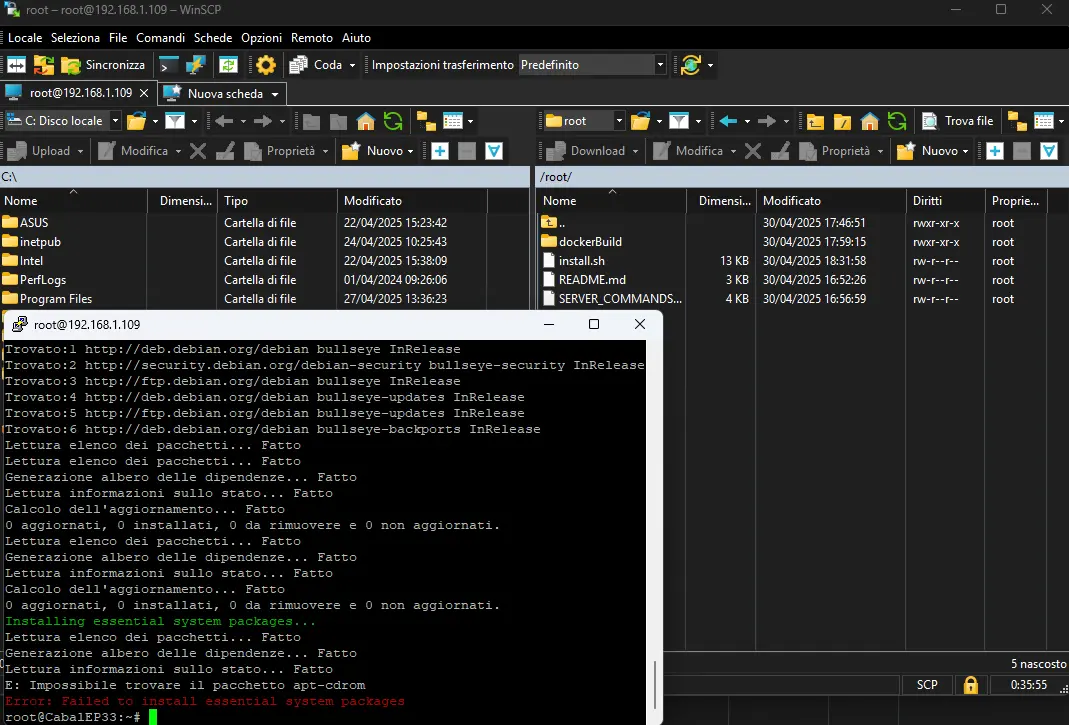Open the Schede menu
This screenshot has height=725, width=1069.
pyautogui.click(x=213, y=38)
